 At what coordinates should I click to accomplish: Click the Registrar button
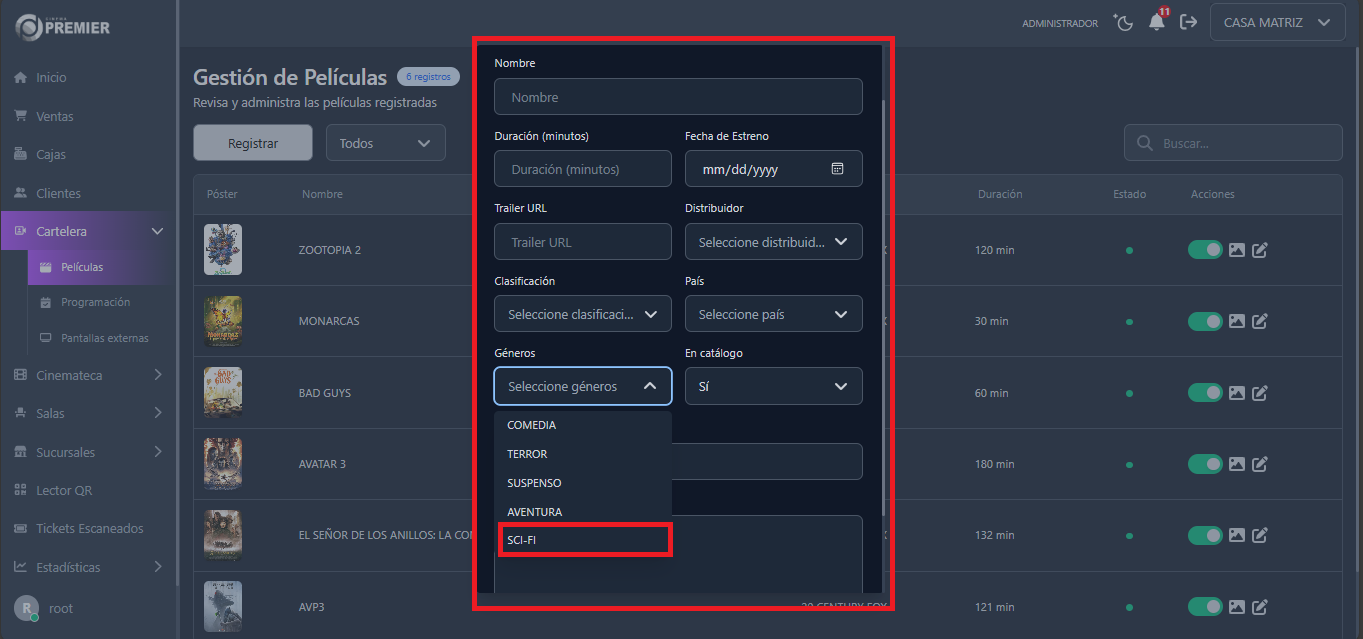click(253, 143)
